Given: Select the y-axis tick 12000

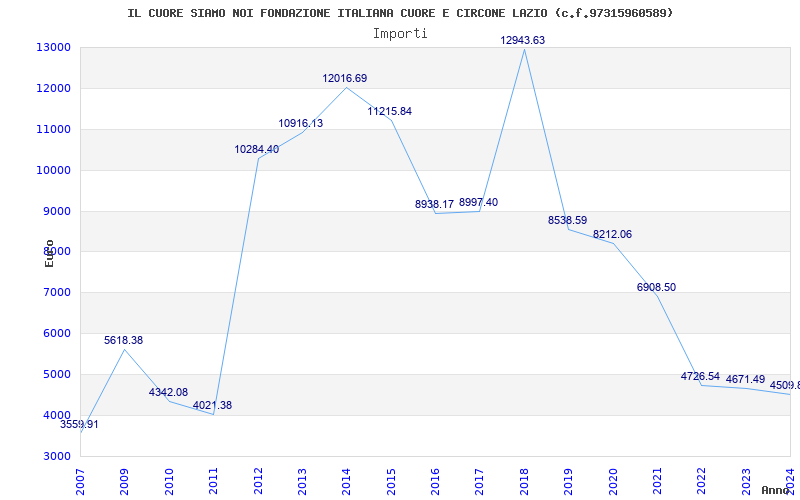Looking at the screenshot, I should click(53, 88).
